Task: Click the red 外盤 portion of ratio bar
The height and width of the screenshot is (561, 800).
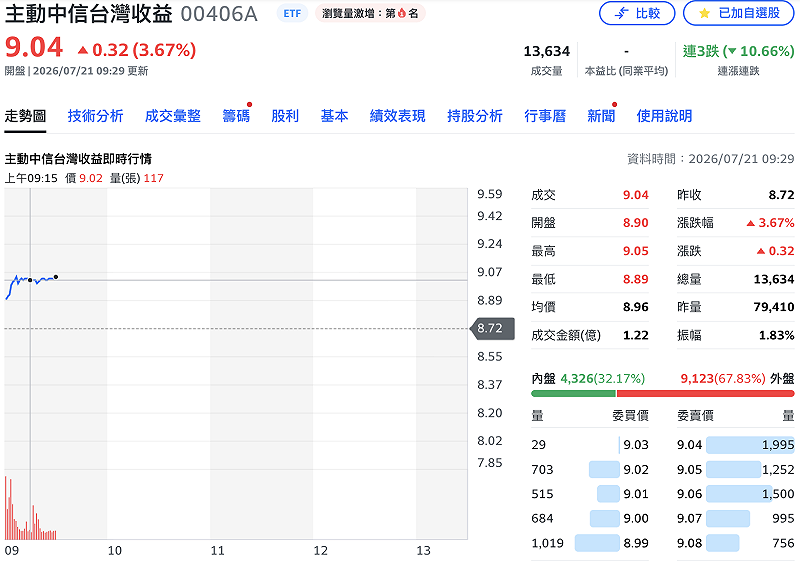Action: pyautogui.click(x=706, y=394)
